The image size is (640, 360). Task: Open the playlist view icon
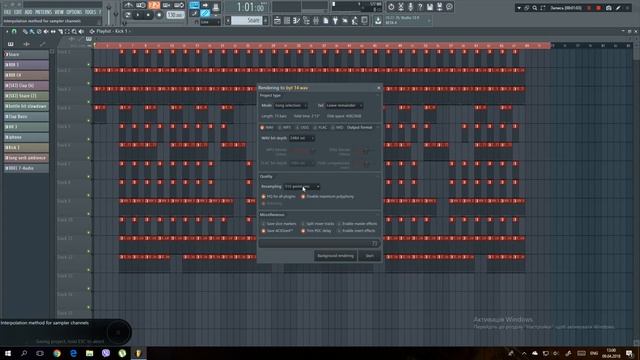pos(278,20)
